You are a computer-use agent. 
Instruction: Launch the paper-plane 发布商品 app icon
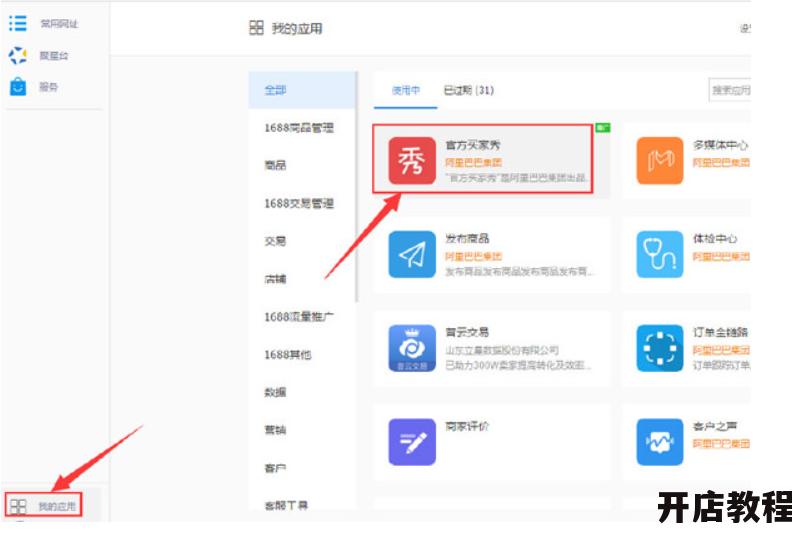pos(412,255)
